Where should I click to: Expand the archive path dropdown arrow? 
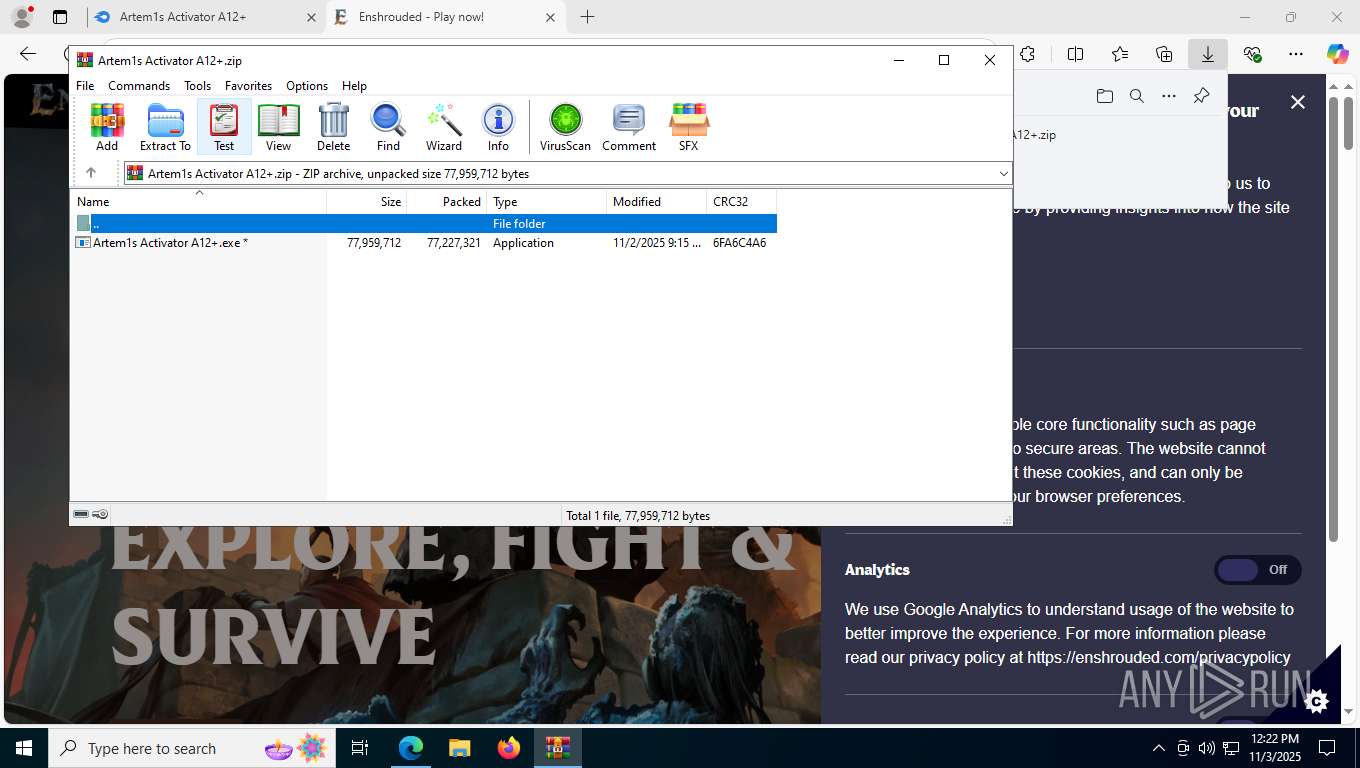point(1003,174)
